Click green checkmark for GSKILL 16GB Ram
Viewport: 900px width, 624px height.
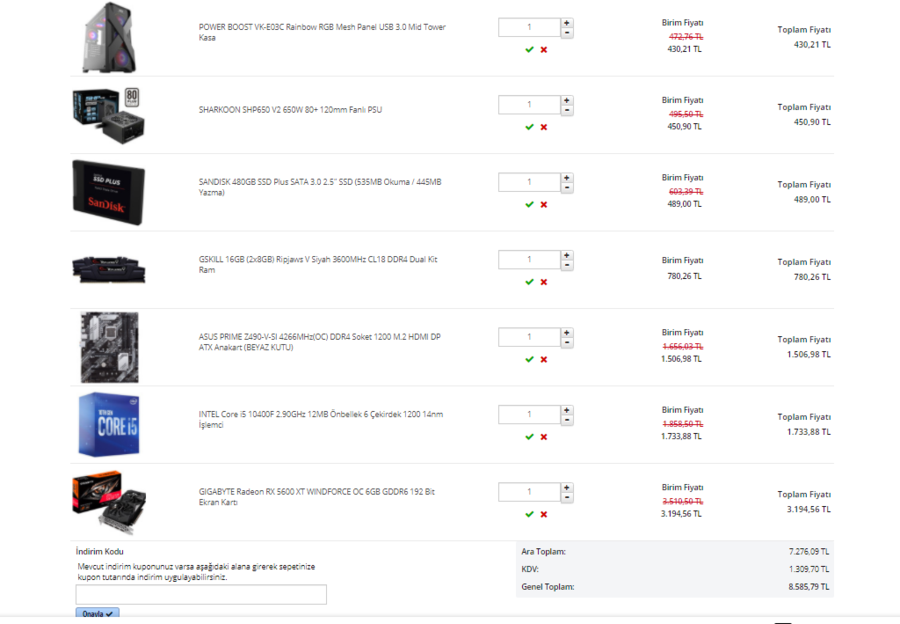[529, 282]
